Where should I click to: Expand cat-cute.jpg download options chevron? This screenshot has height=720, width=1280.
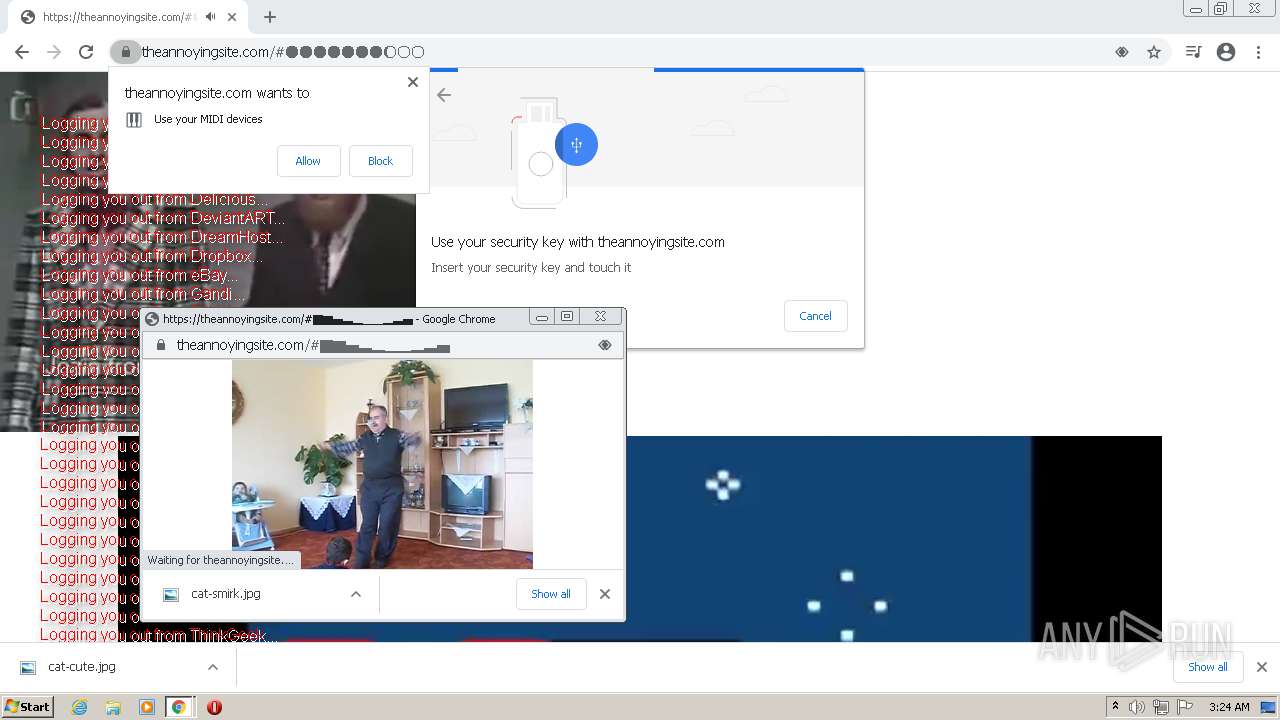click(x=212, y=667)
